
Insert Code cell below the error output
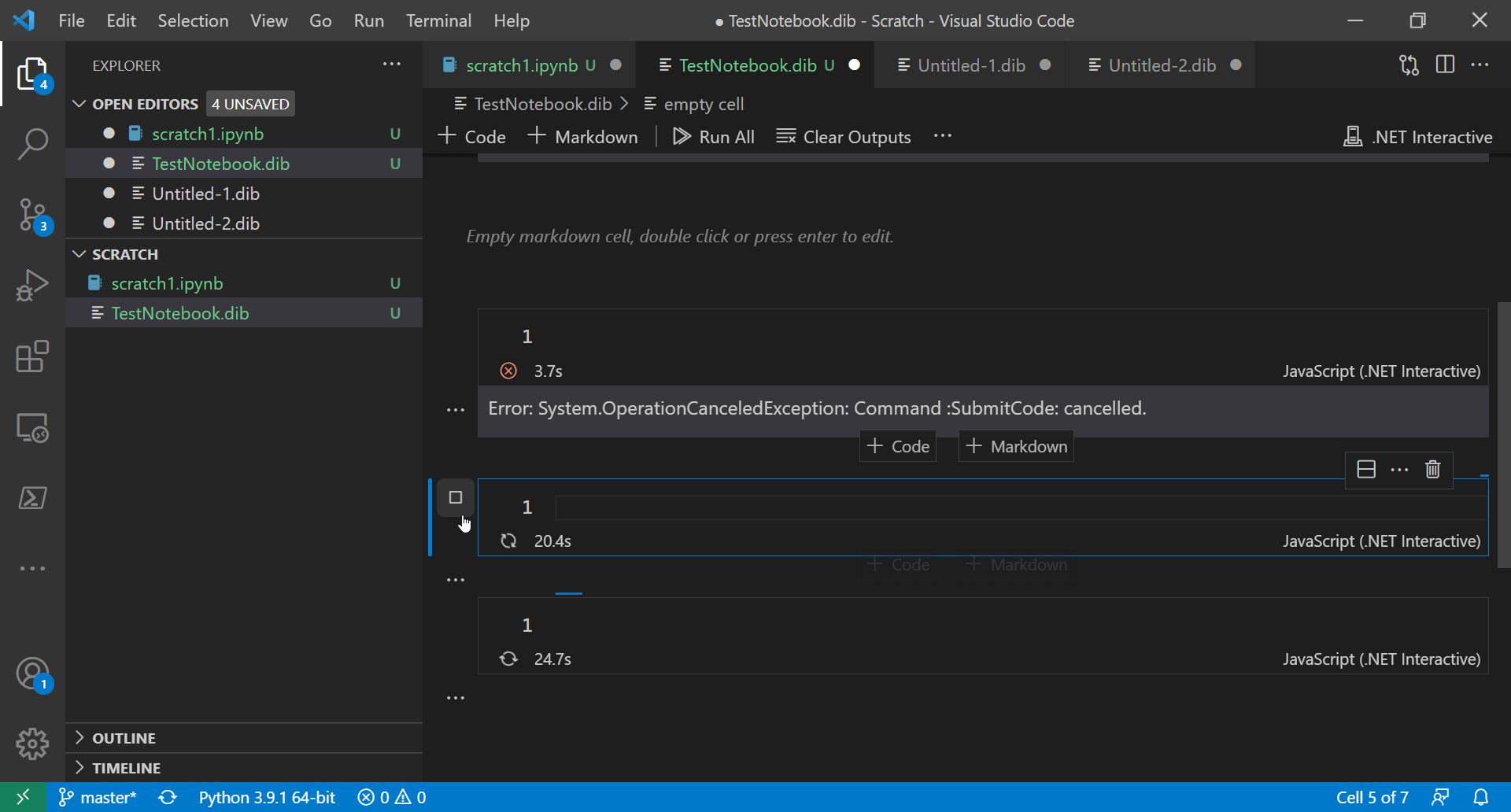[x=898, y=446]
